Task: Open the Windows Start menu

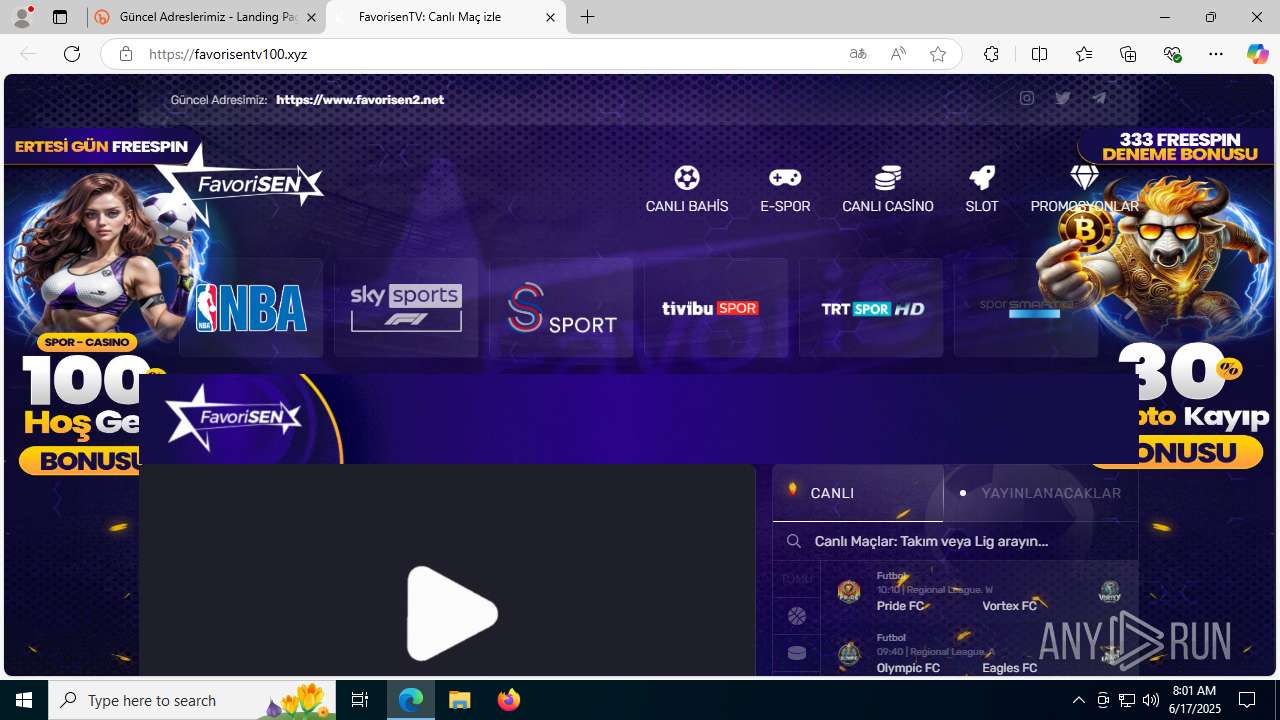Action: pyautogui.click(x=24, y=700)
